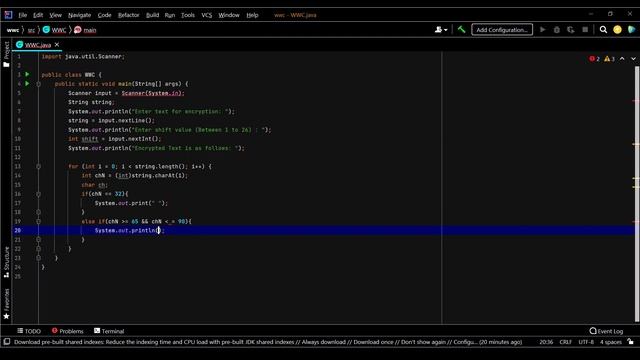Open the Project tool window sidebar button

pyautogui.click(x=6, y=54)
